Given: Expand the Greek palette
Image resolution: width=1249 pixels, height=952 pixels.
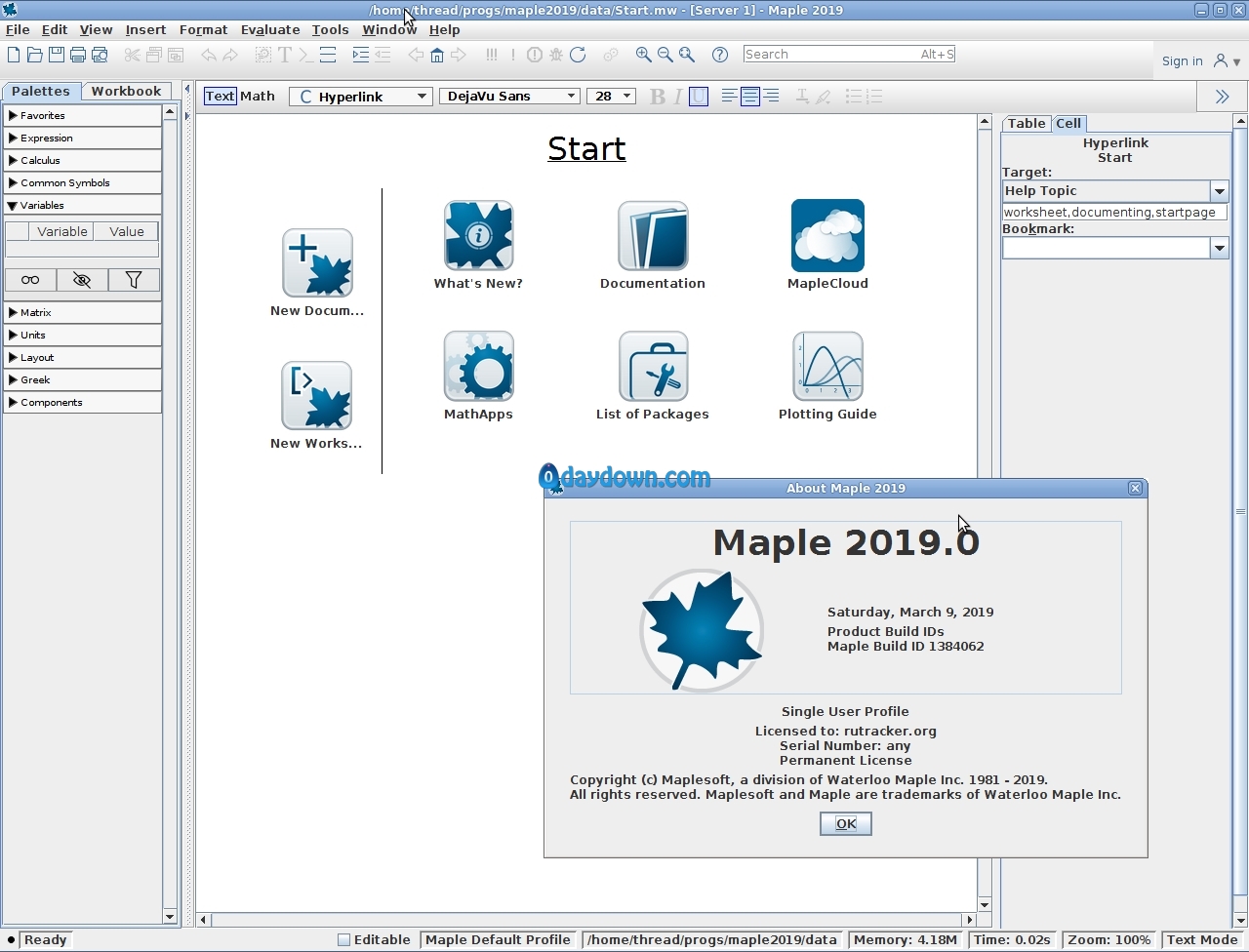Looking at the screenshot, I should [x=82, y=379].
